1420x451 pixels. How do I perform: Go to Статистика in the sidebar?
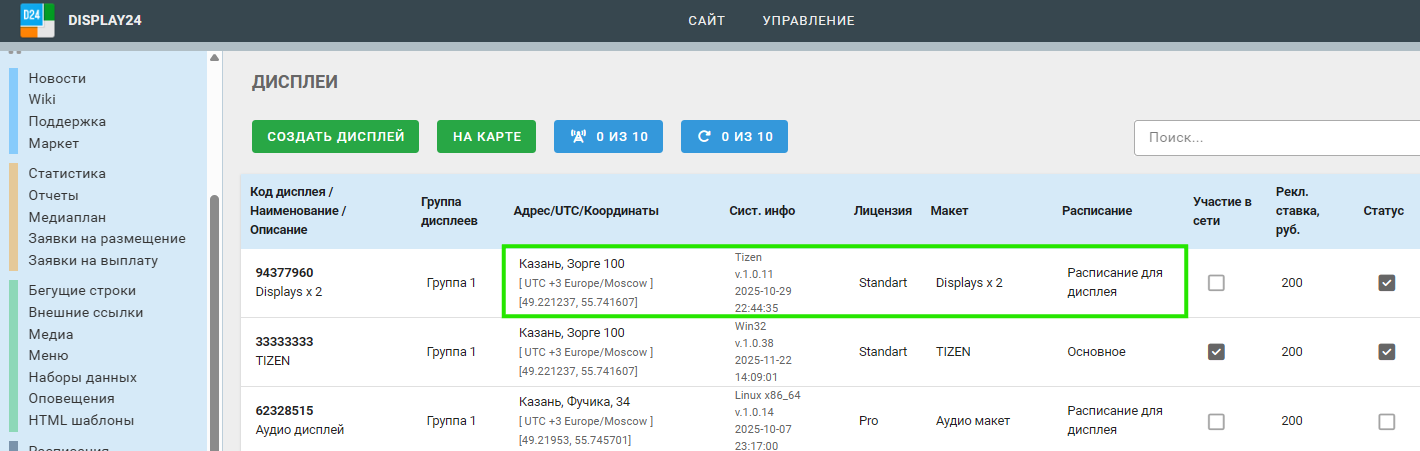click(67, 173)
